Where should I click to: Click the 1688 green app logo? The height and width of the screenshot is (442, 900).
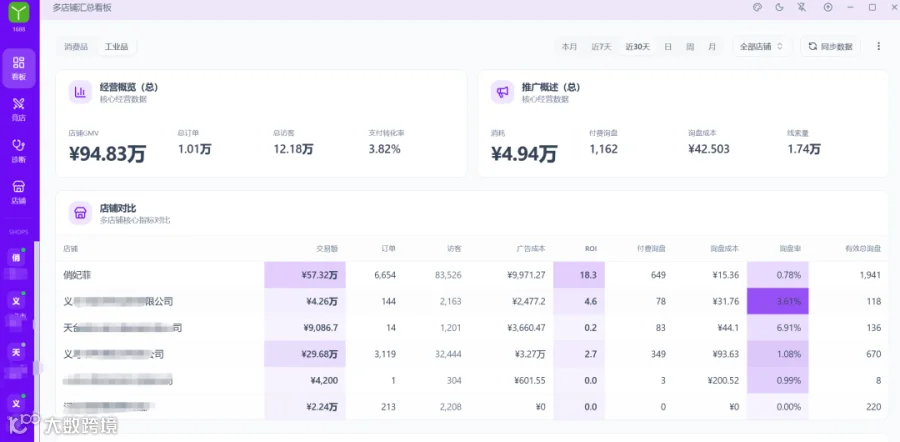pos(18,11)
